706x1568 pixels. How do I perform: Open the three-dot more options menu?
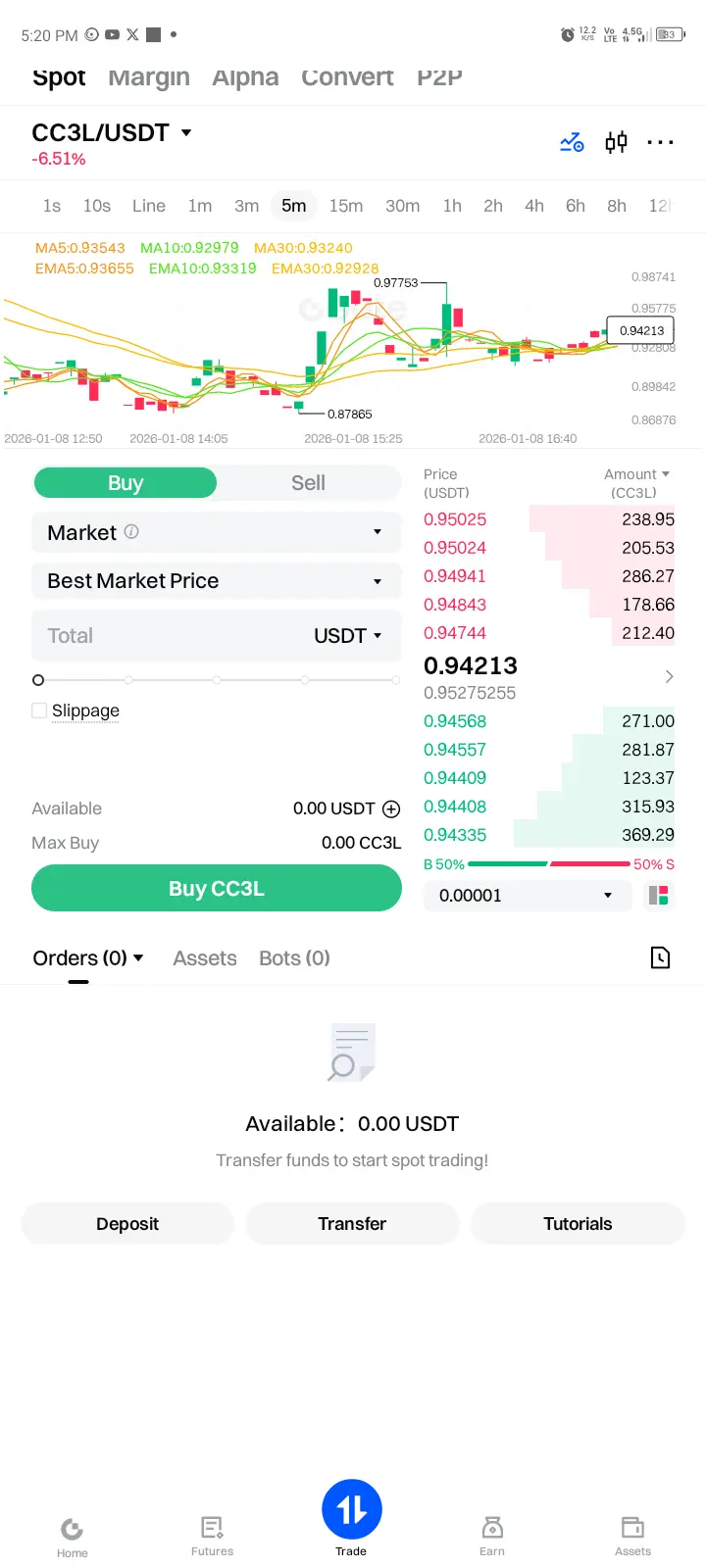click(x=660, y=143)
